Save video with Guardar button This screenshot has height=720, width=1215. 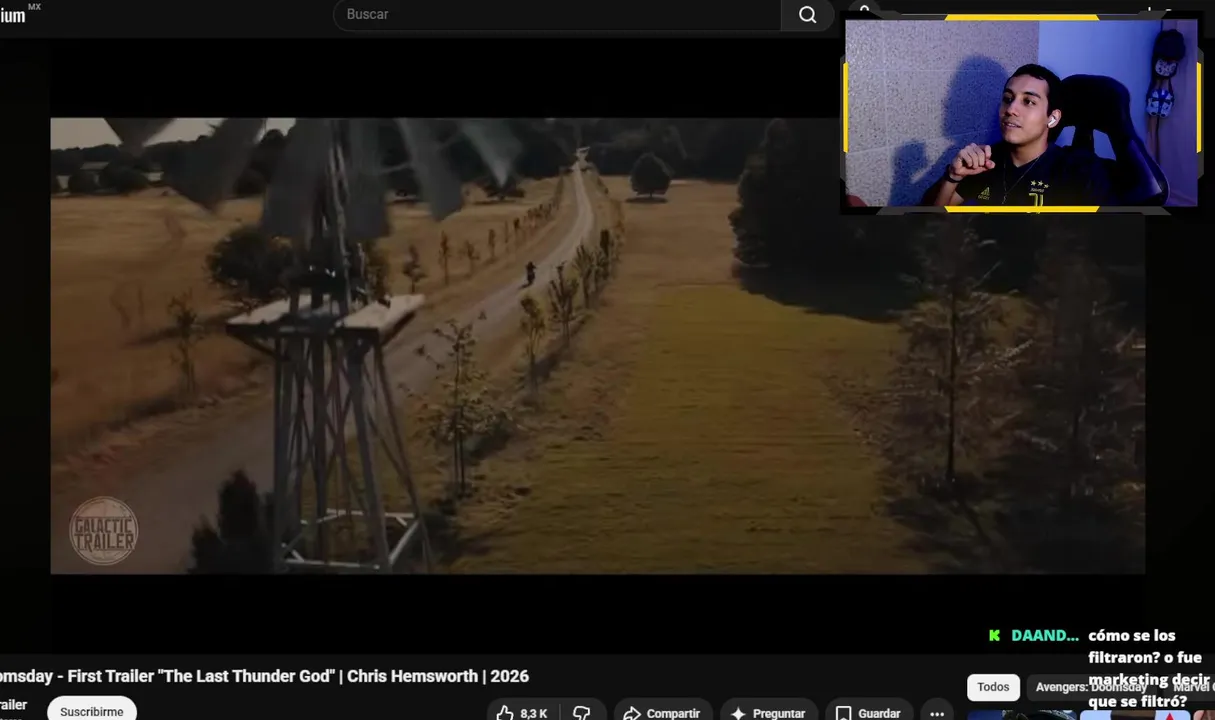pyautogui.click(x=867, y=712)
